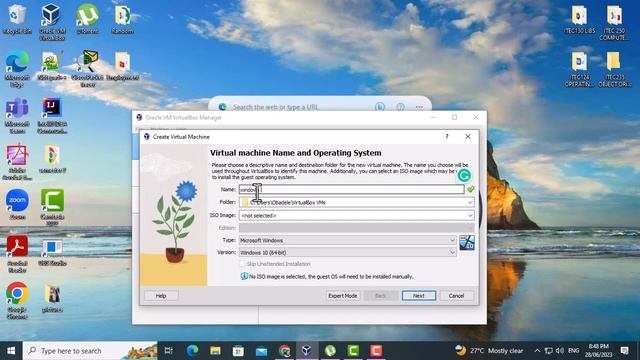Toggle Skip Unattended Installation checkbox
This screenshot has height=360, width=640.
242,264
